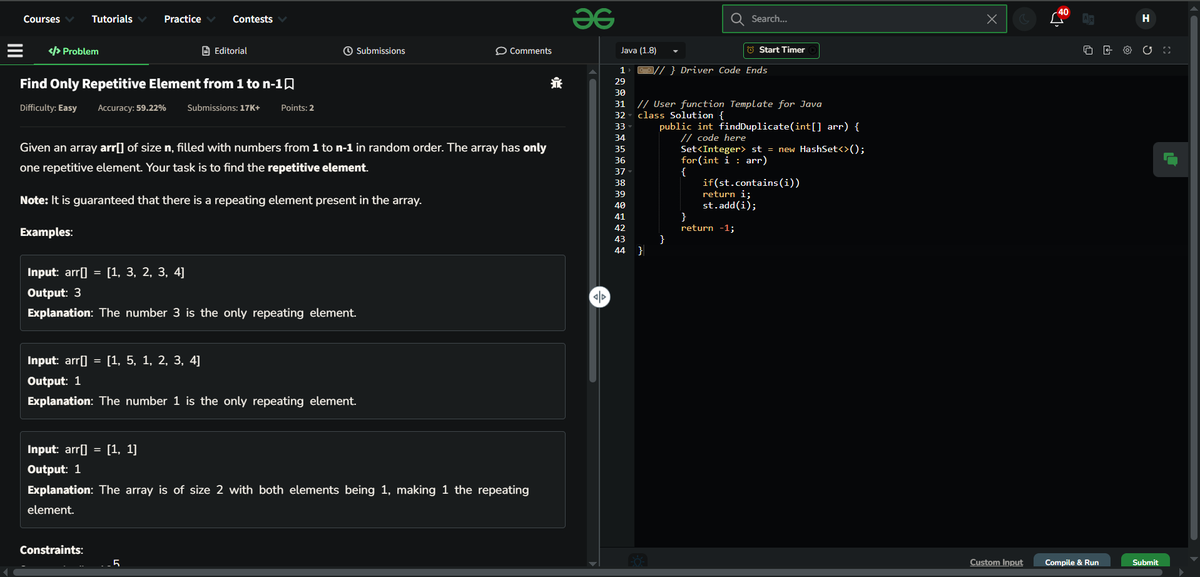Open the Java (1.8) language dropdown
Viewport: 1200px width, 577px height.
650,50
